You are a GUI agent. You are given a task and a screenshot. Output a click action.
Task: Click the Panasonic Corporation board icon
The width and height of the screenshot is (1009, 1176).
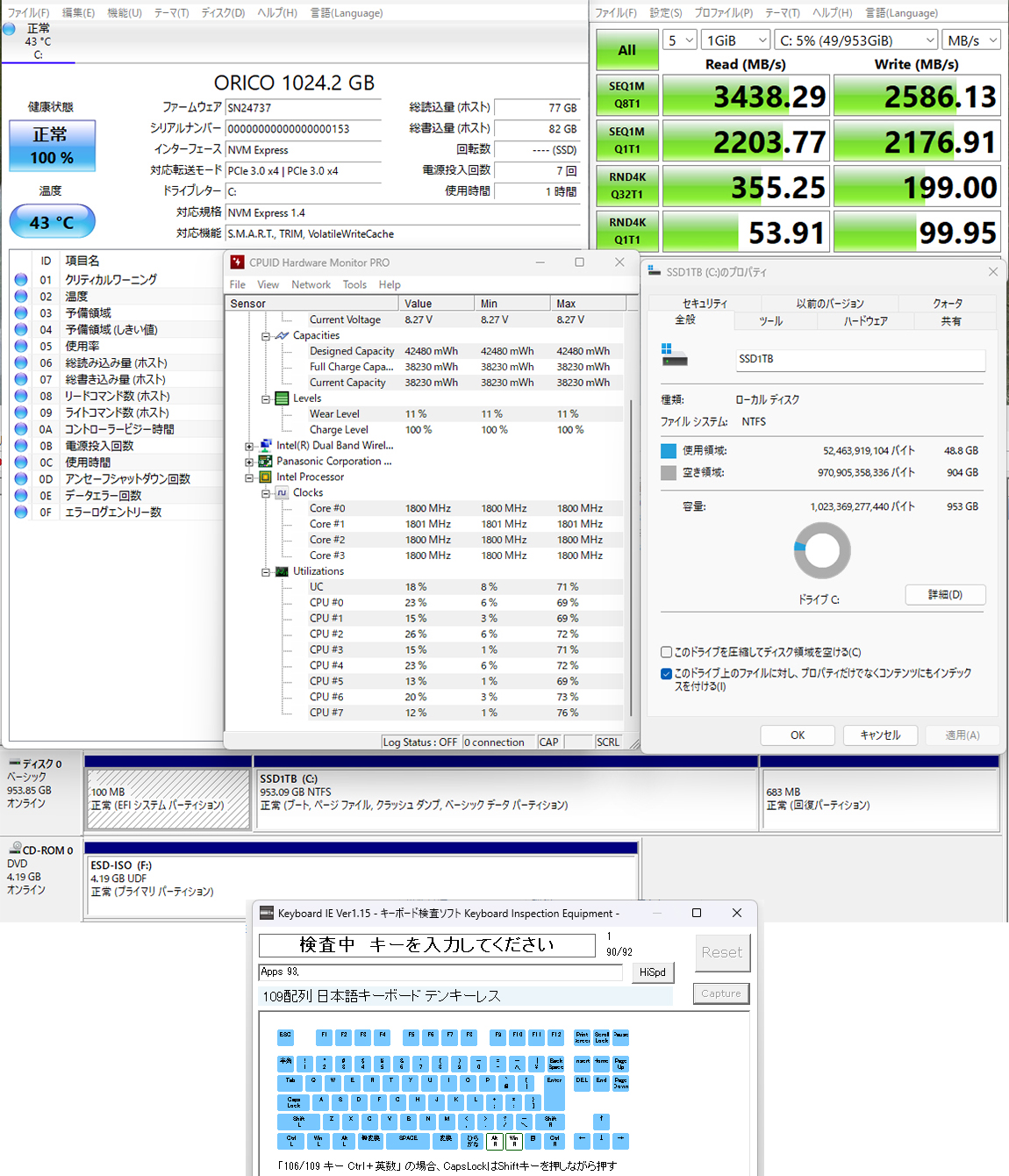tap(265, 462)
